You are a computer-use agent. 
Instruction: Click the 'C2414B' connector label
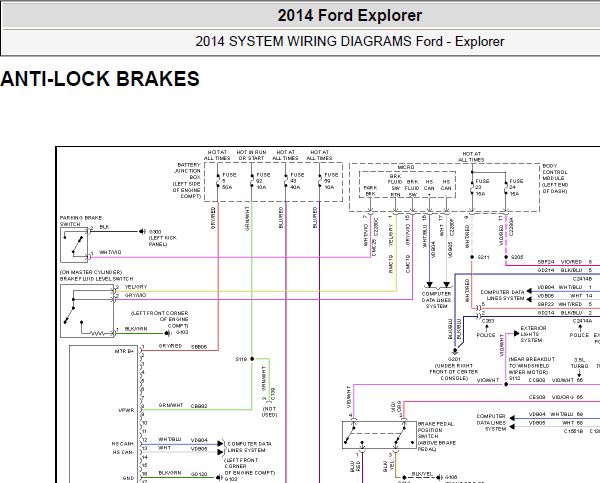(x=582, y=279)
